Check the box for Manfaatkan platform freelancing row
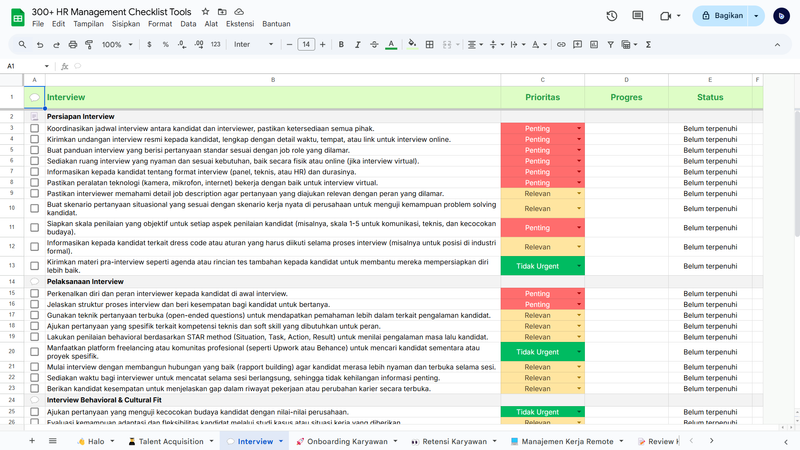This screenshot has width=800, height=450. coord(35,352)
